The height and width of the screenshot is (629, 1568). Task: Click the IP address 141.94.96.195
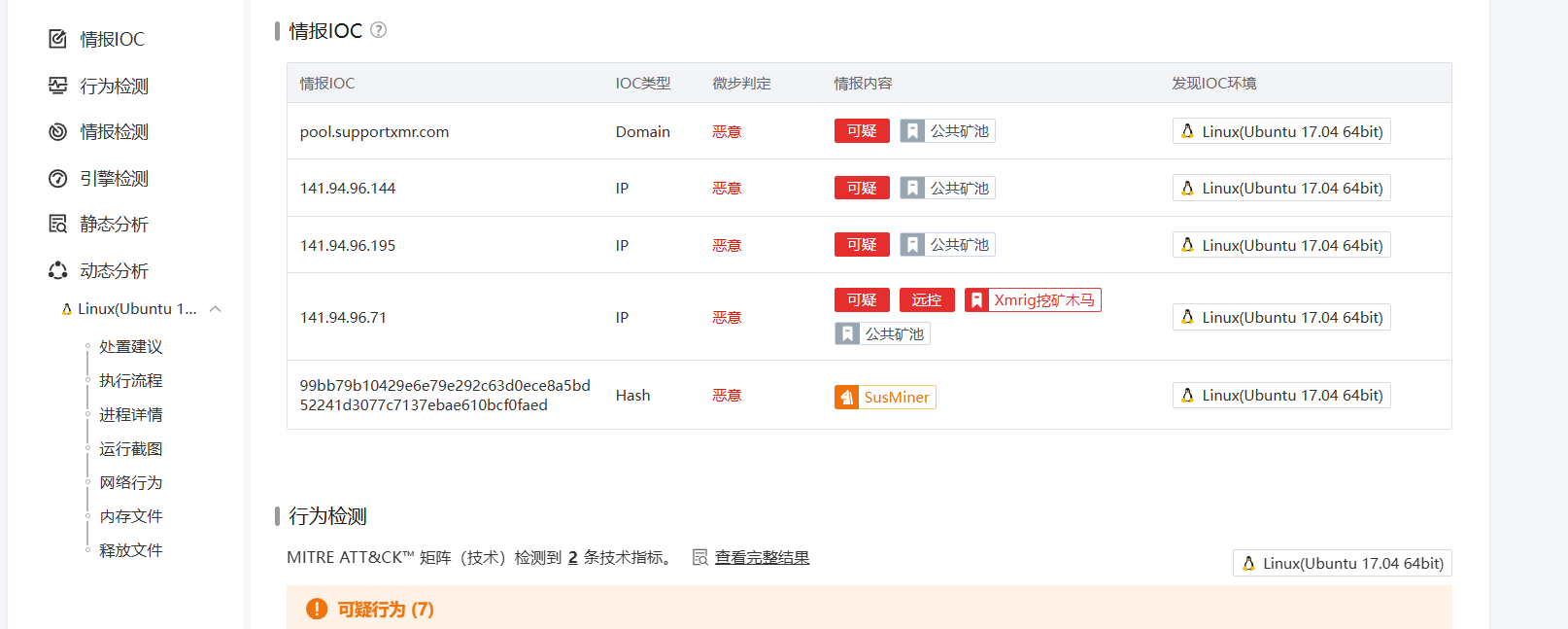(348, 245)
